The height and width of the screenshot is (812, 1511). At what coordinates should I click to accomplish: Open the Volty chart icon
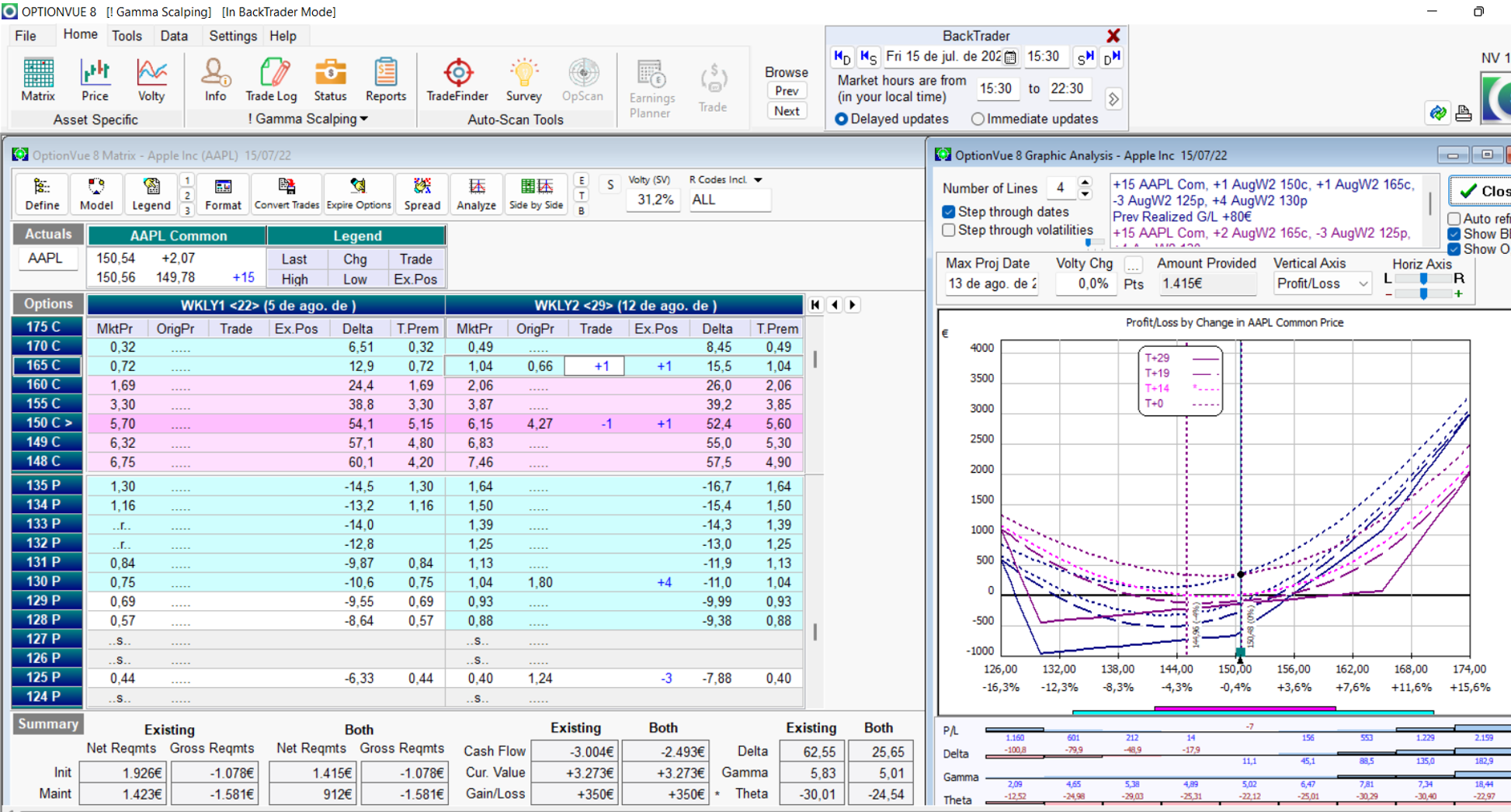point(151,80)
